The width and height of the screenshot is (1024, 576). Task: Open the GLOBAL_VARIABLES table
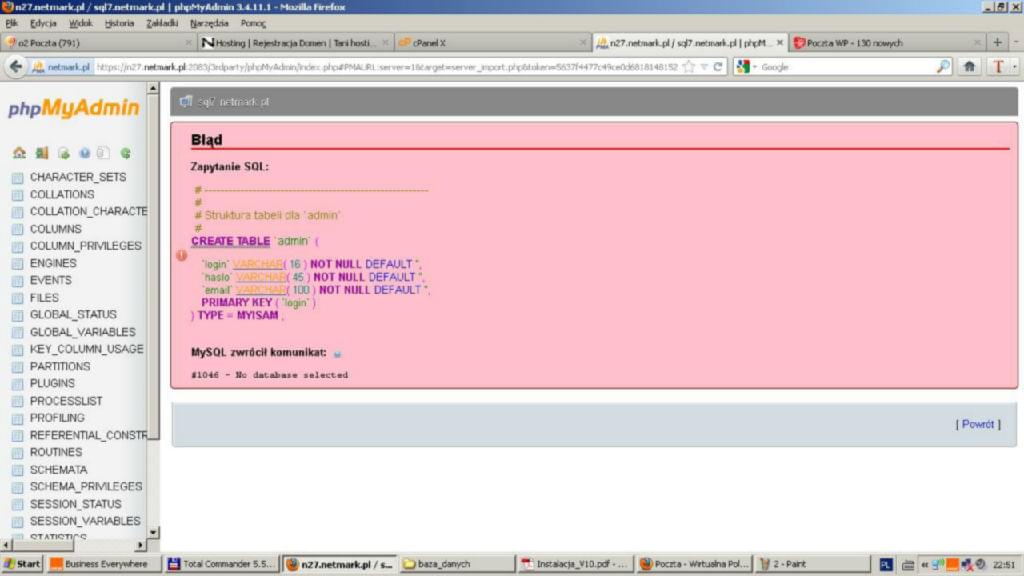[83, 332]
